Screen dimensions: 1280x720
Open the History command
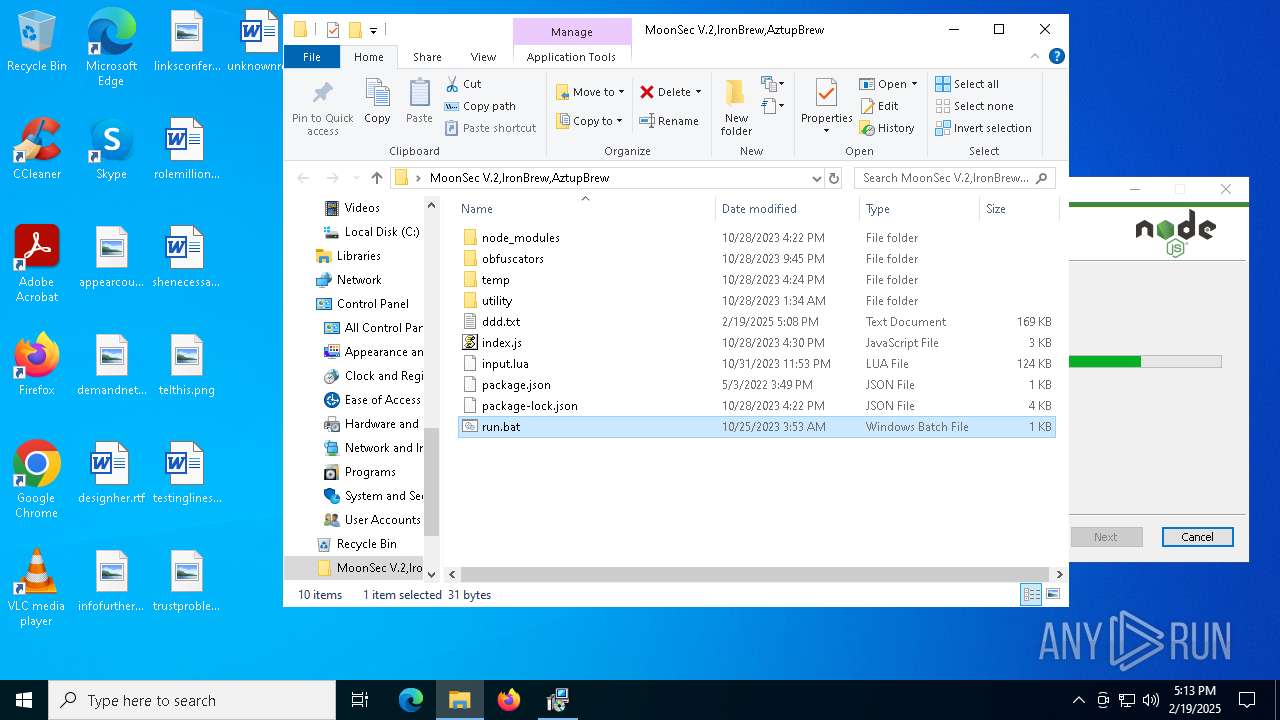pos(887,128)
